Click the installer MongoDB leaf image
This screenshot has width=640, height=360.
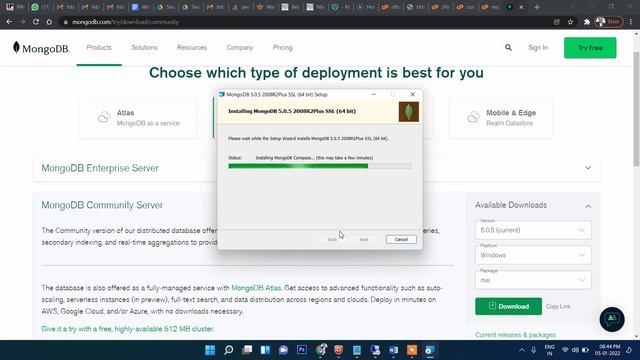pos(409,112)
